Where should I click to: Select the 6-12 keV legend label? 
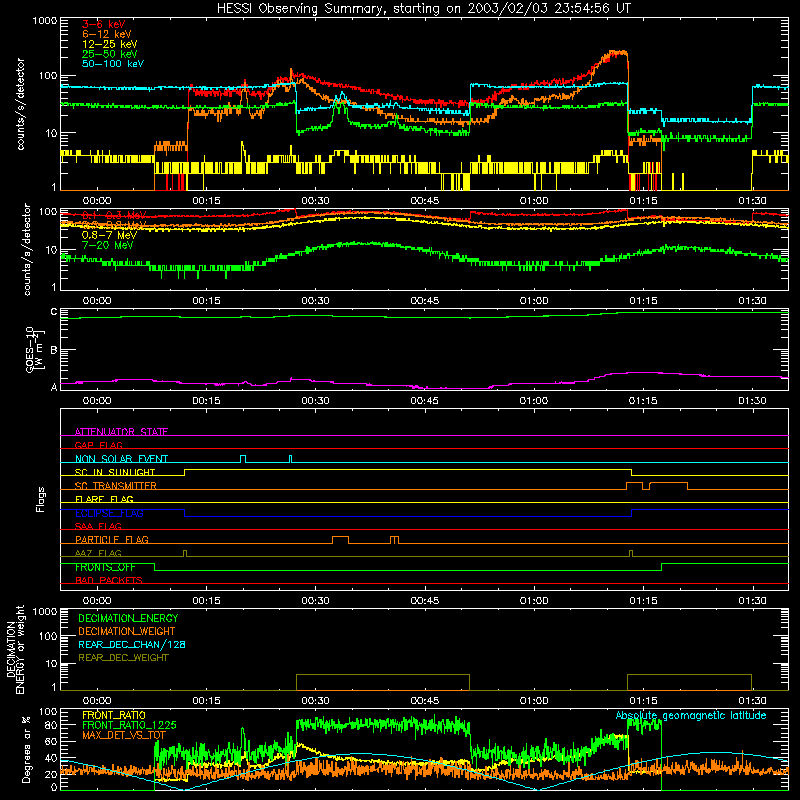click(107, 34)
